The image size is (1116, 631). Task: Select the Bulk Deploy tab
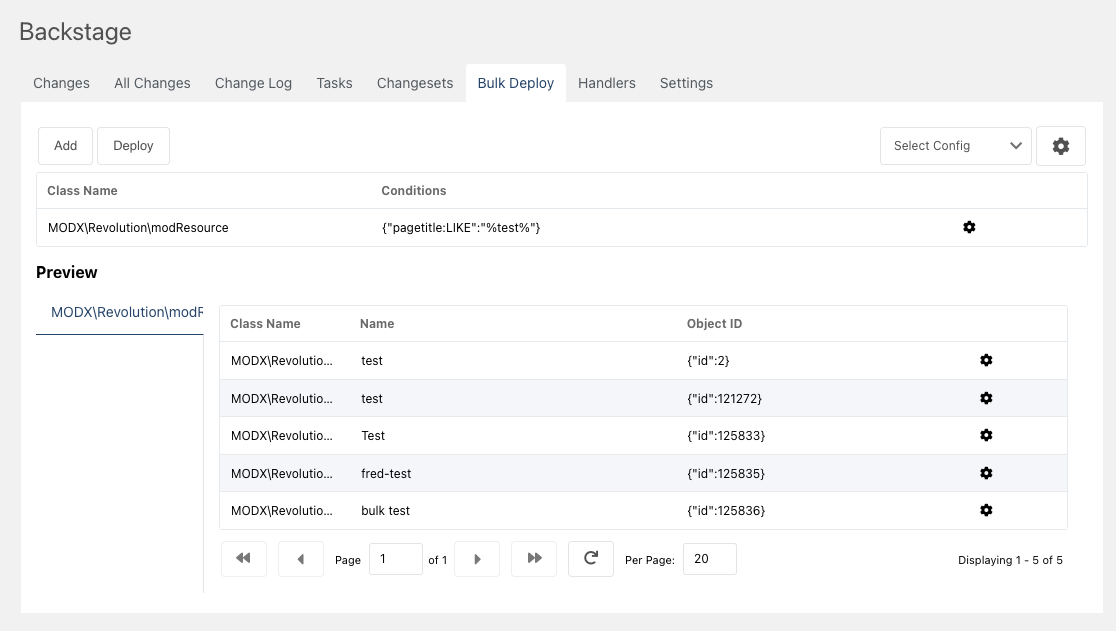(515, 83)
